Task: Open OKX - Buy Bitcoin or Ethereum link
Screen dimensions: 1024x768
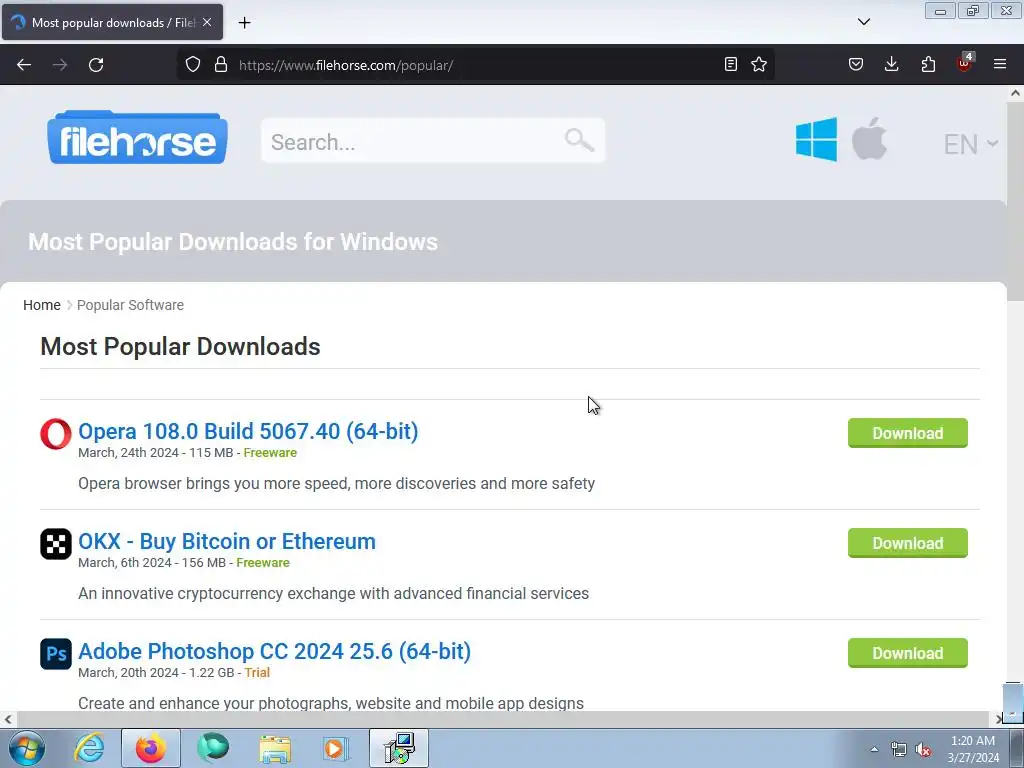Action: [x=227, y=541]
